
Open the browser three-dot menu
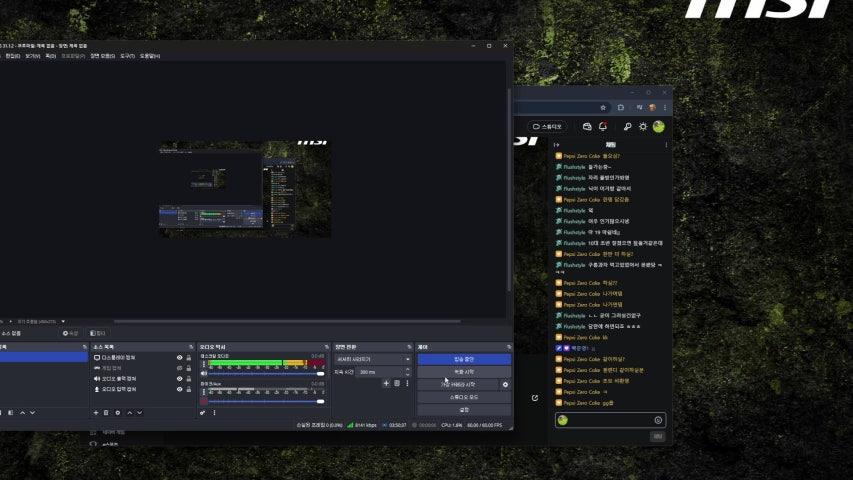pos(665,107)
